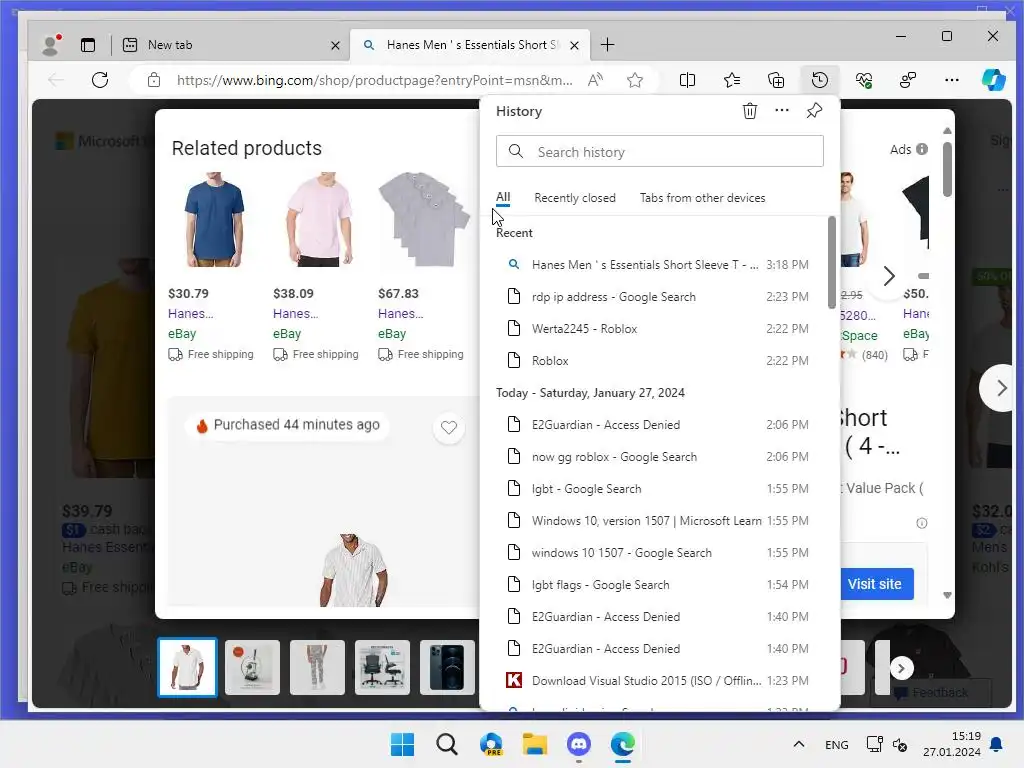Viewport: 1024px width, 768px height.
Task: Click the product popup scrollbar thumb
Action: (947, 168)
